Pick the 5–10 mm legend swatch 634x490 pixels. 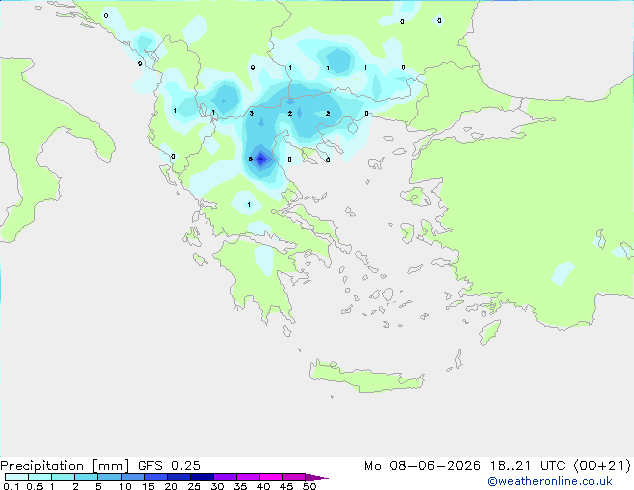tap(110, 477)
